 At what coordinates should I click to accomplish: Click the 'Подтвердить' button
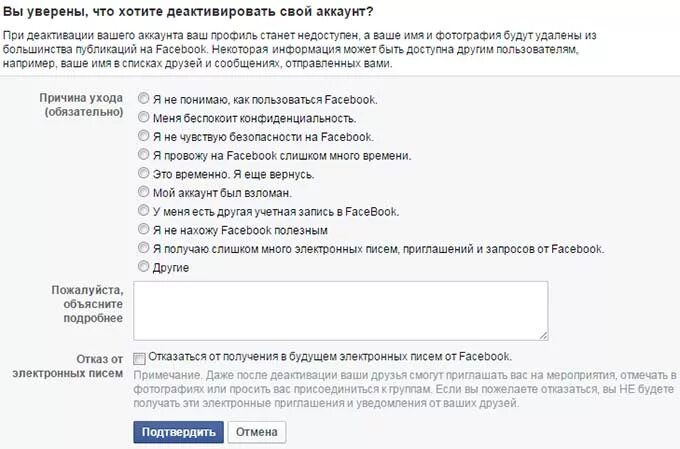(179, 432)
